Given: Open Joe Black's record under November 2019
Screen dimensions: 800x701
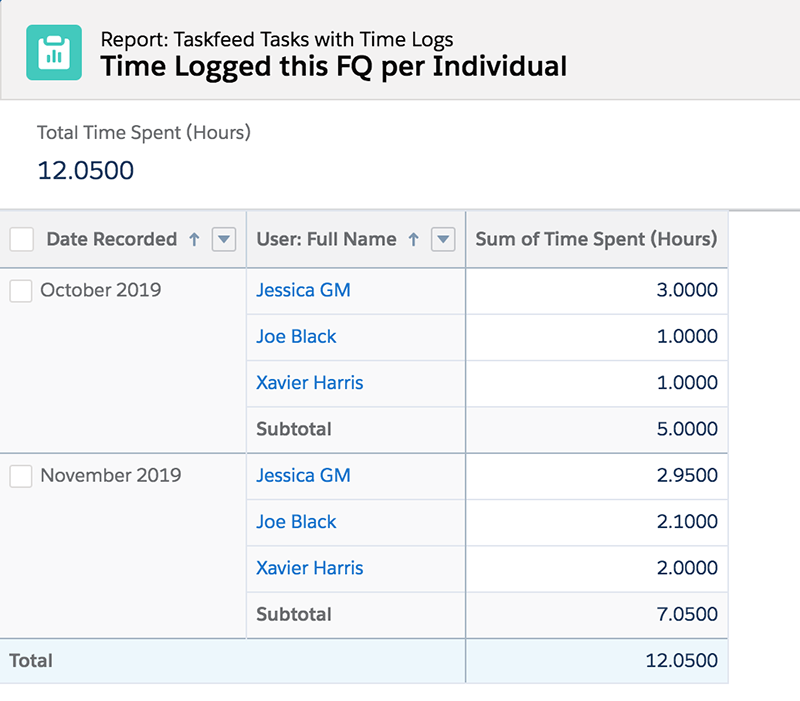Looking at the screenshot, I should click(x=295, y=522).
